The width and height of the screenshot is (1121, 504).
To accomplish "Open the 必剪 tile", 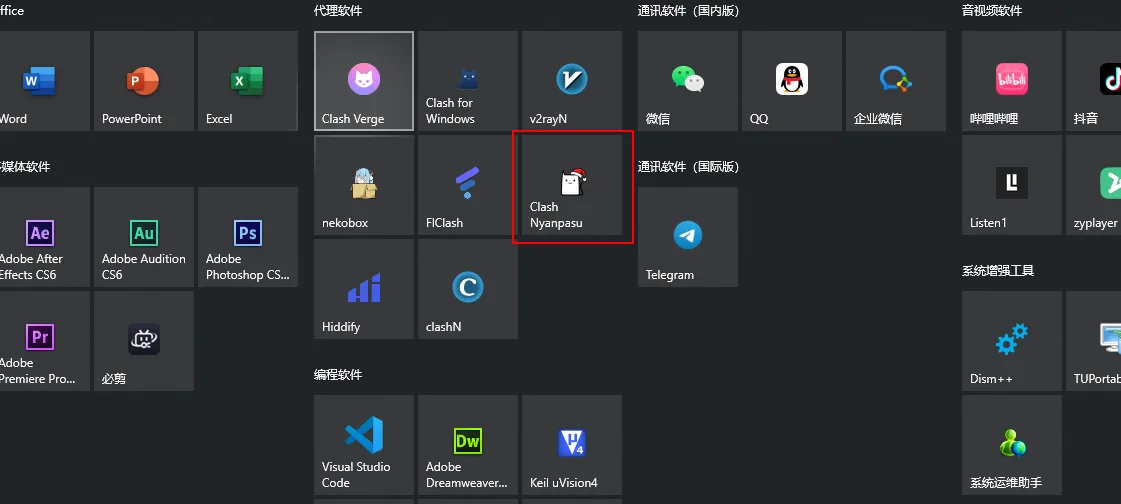I will click(144, 341).
